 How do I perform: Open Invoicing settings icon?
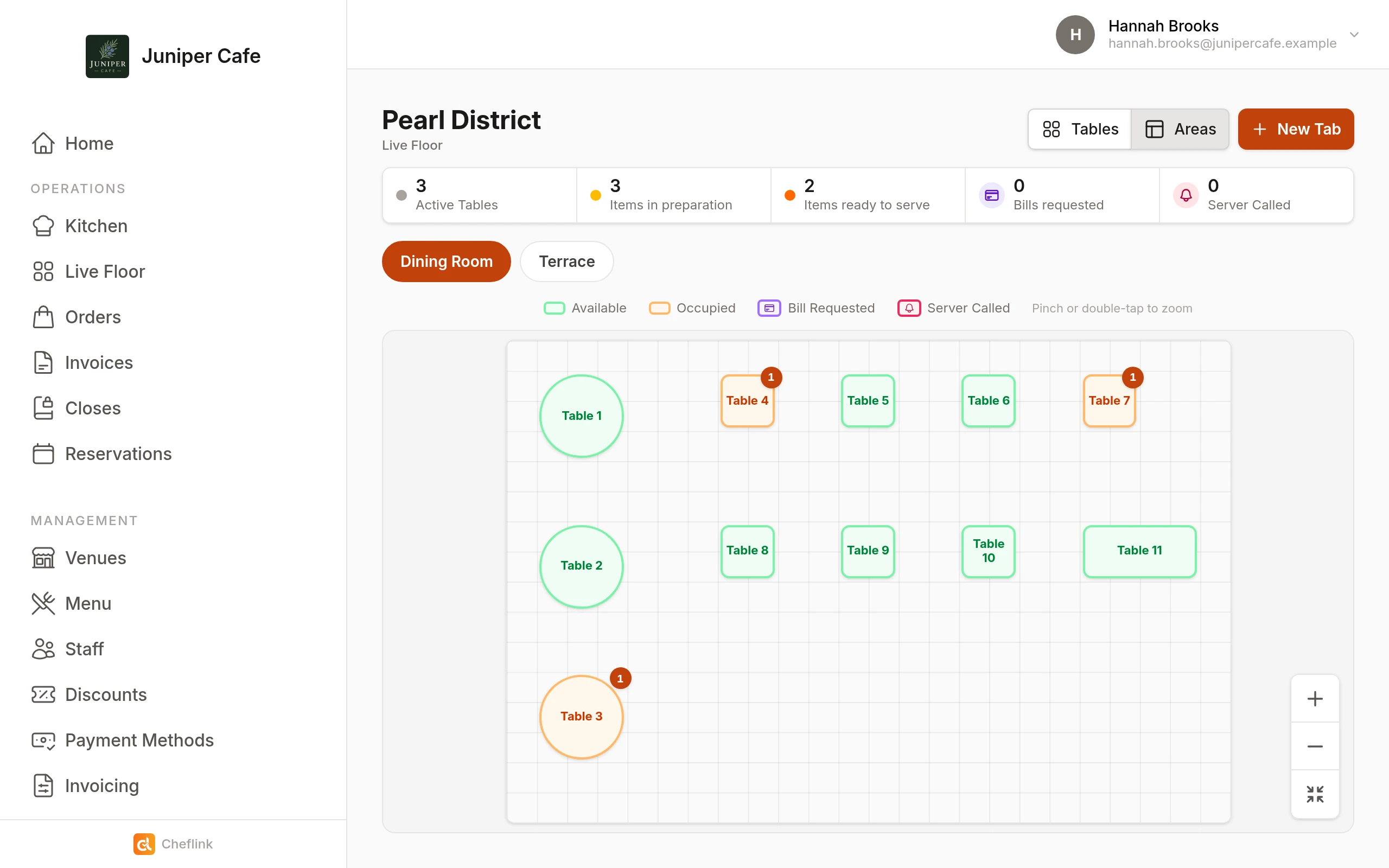pyautogui.click(x=43, y=786)
